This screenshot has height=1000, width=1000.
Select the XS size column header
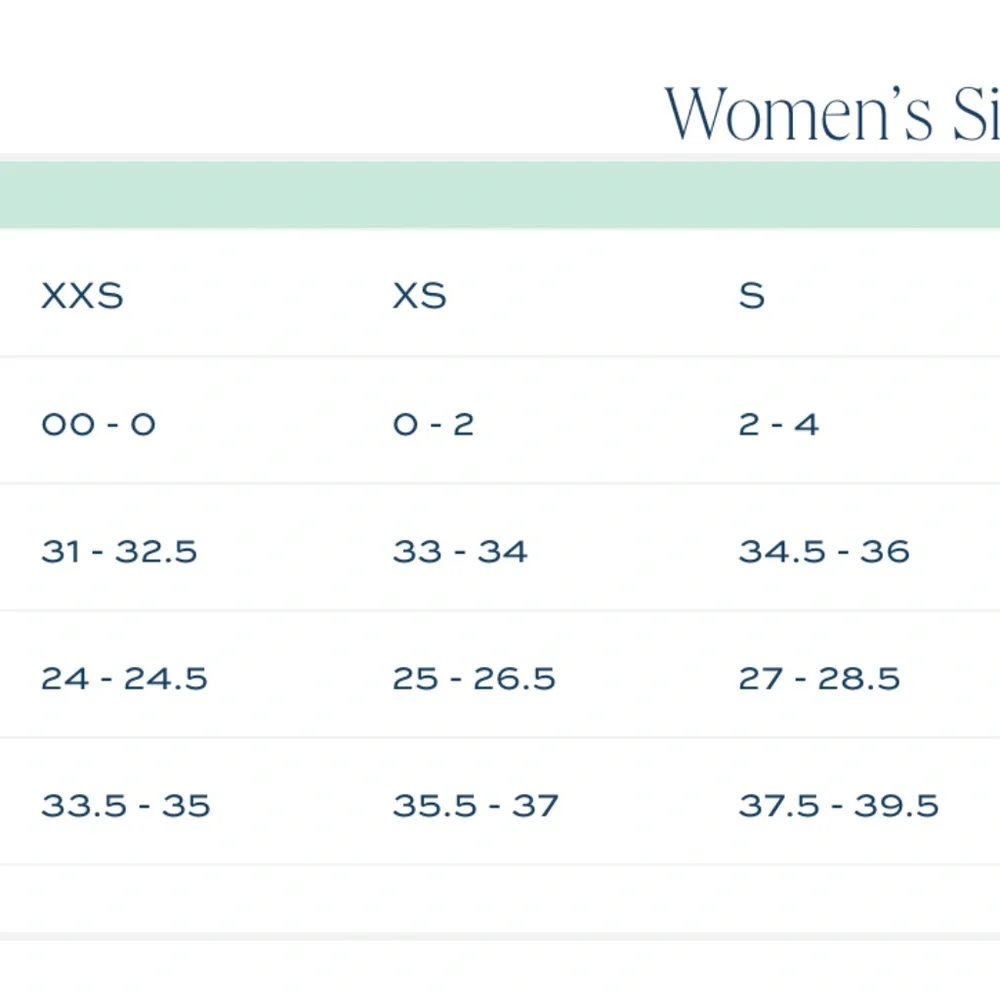pyautogui.click(x=420, y=296)
